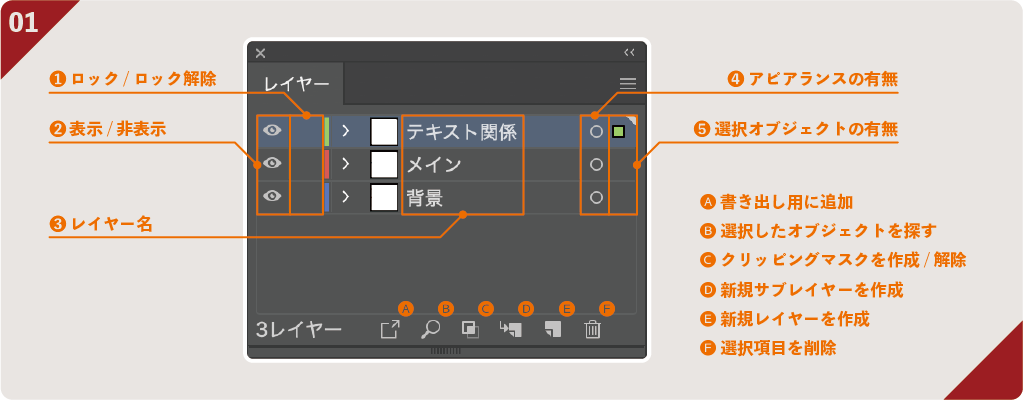
Task: Hide the テキスト関係 layer with eye icon
Action: 272,131
